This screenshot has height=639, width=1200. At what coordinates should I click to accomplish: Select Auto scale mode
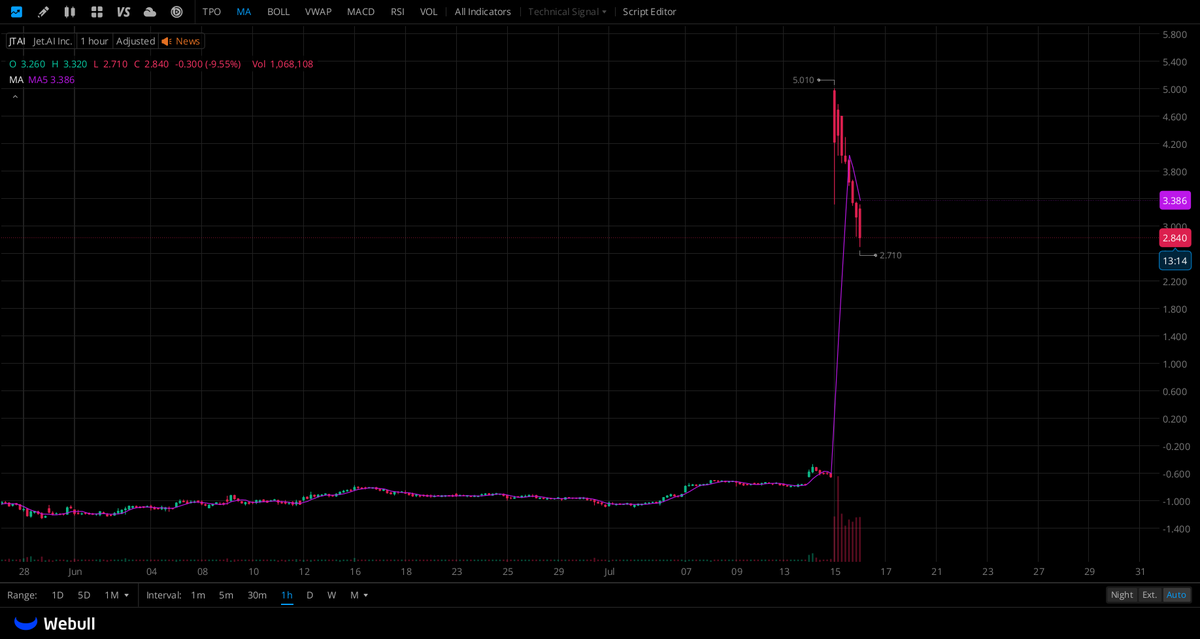pyautogui.click(x=1177, y=595)
